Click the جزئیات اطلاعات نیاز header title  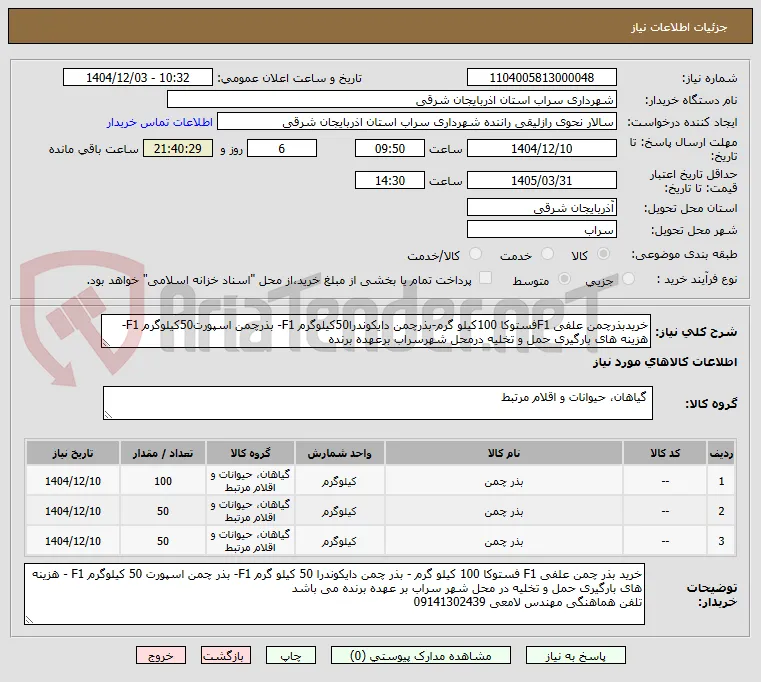coord(679,27)
